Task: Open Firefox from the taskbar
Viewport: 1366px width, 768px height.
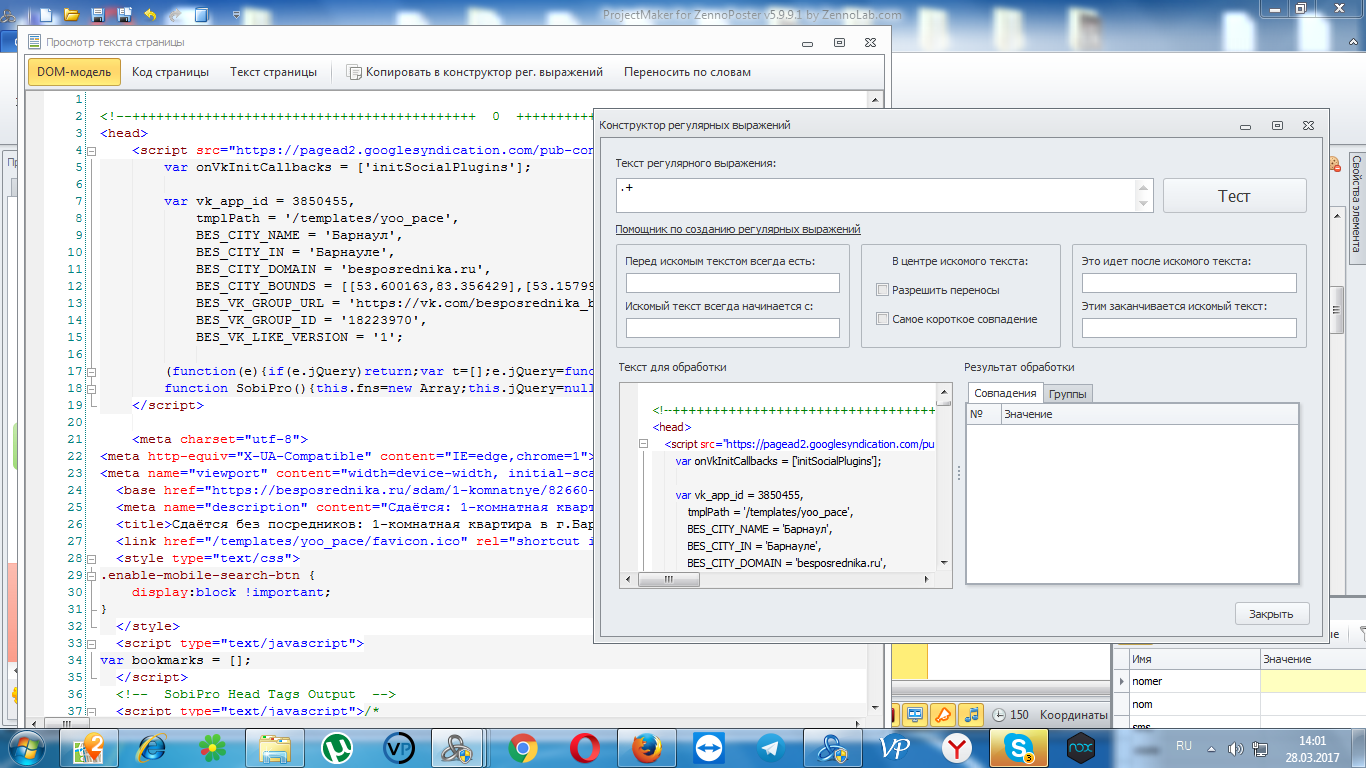Action: pyautogui.click(x=646, y=748)
